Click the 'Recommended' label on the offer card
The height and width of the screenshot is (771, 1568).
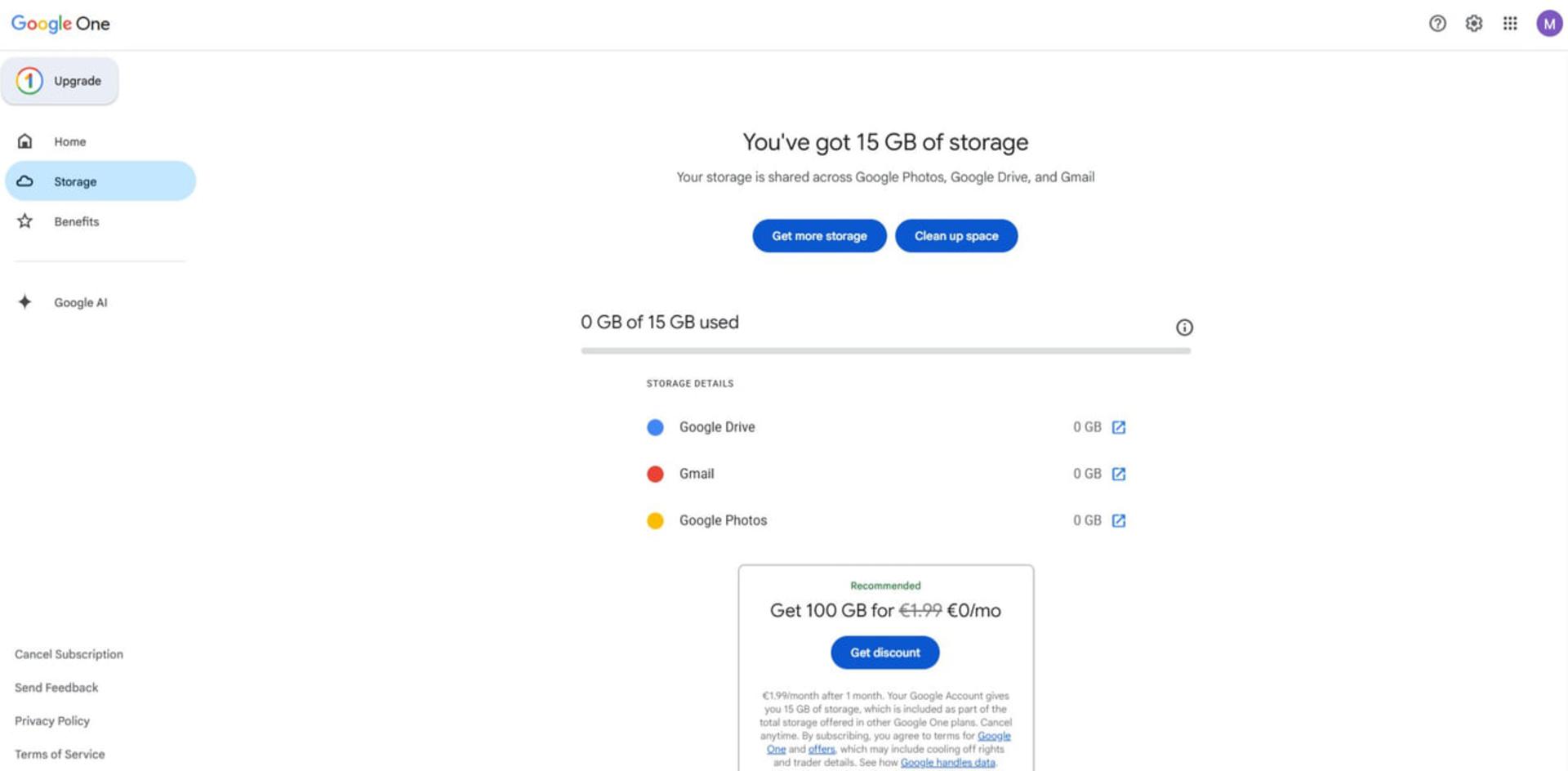[x=885, y=586]
